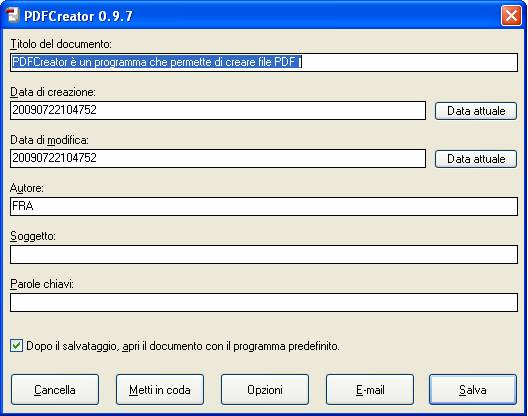Click the Cancella button
The width and height of the screenshot is (528, 416).
[55, 390]
